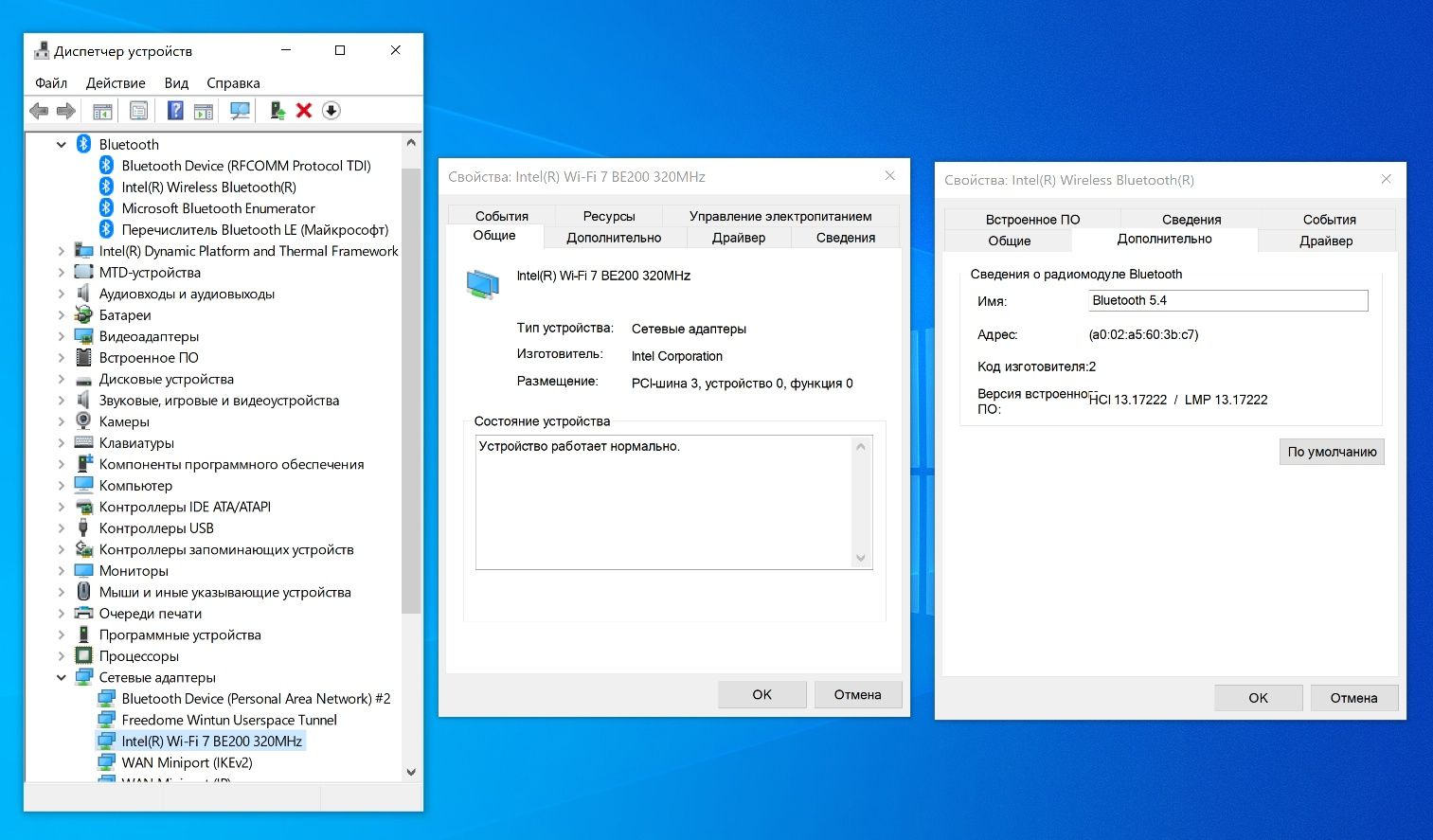Click the red X Uninstall device icon

[x=304, y=111]
